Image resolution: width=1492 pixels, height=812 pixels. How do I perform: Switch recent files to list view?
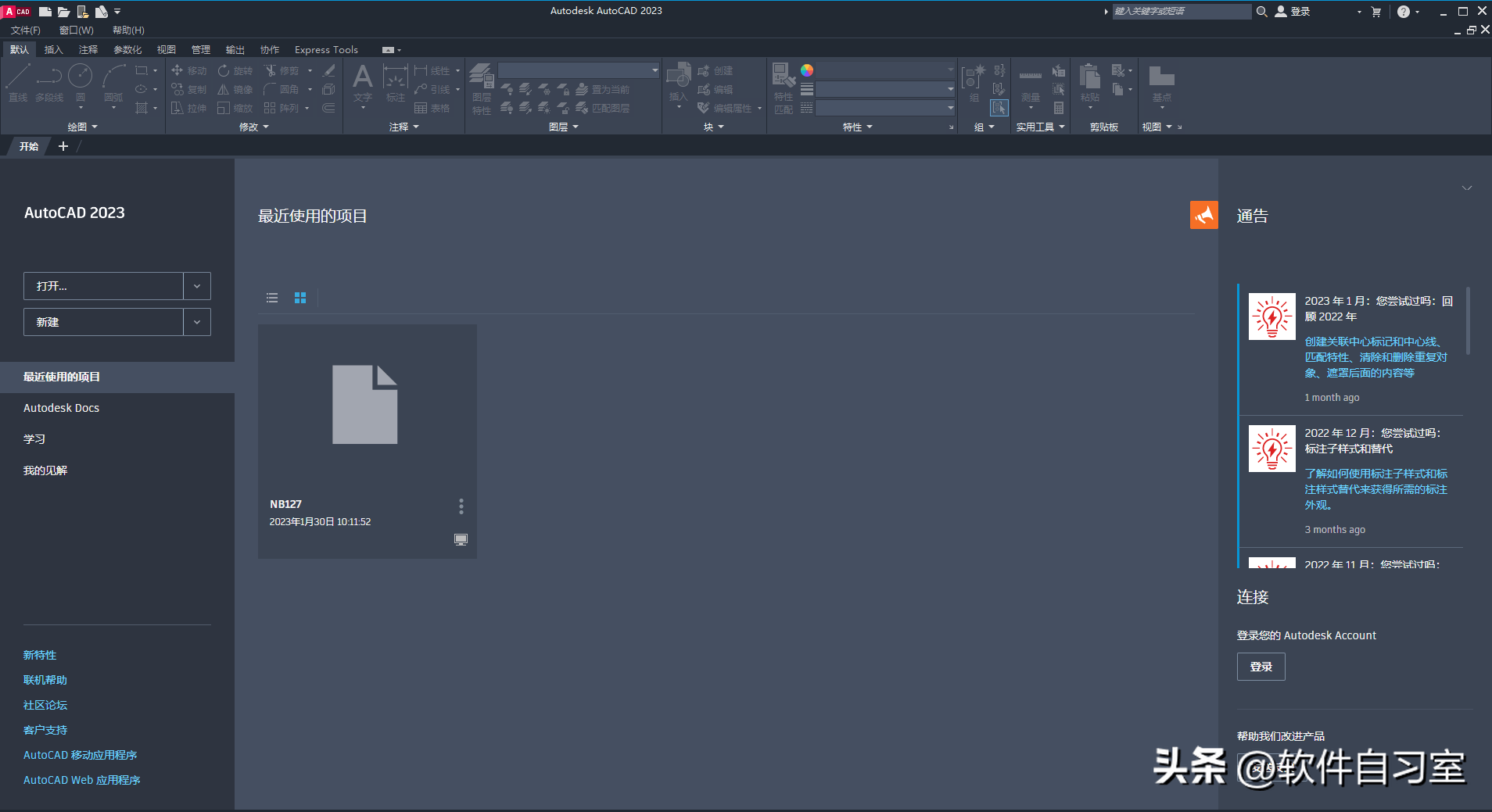[272, 298]
